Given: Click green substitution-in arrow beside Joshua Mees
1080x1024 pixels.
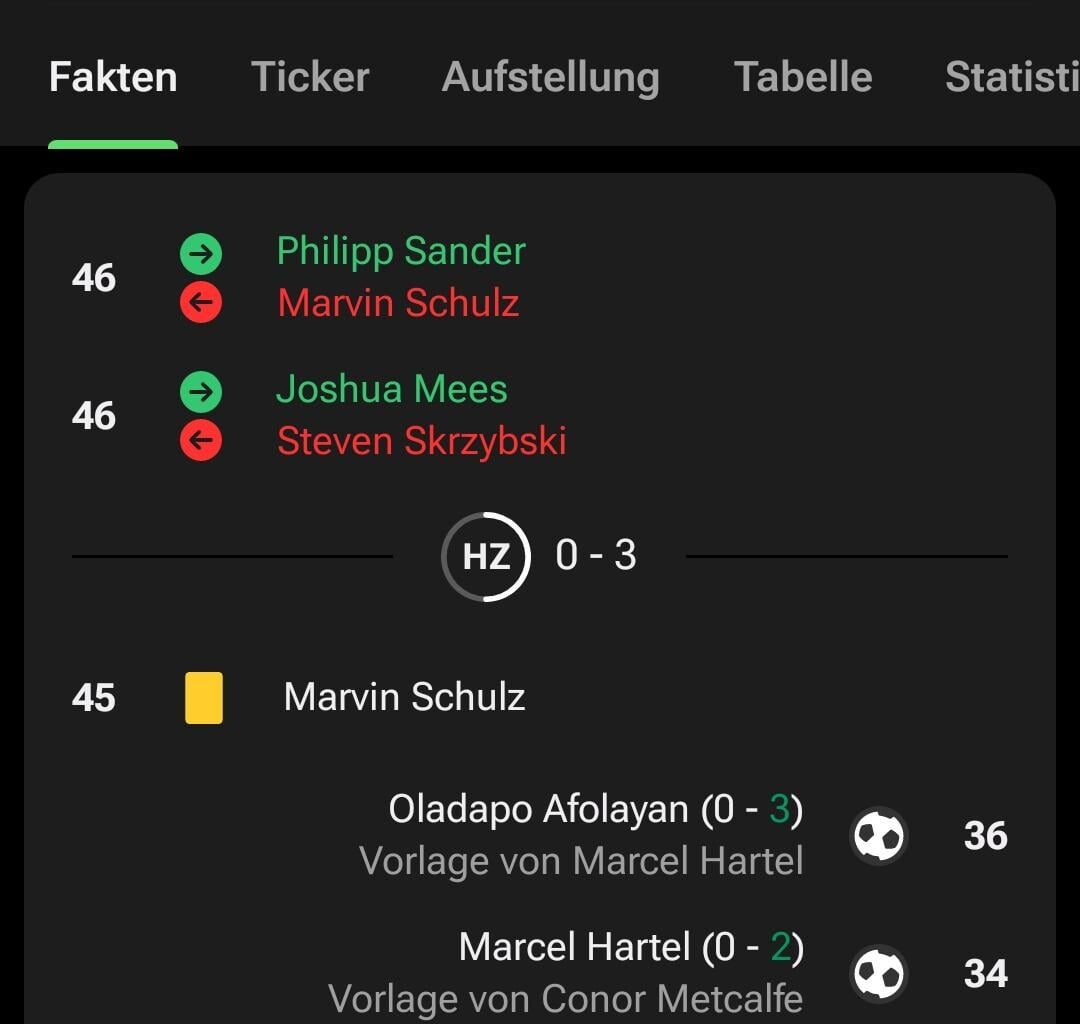Looking at the screenshot, I should [x=201, y=392].
